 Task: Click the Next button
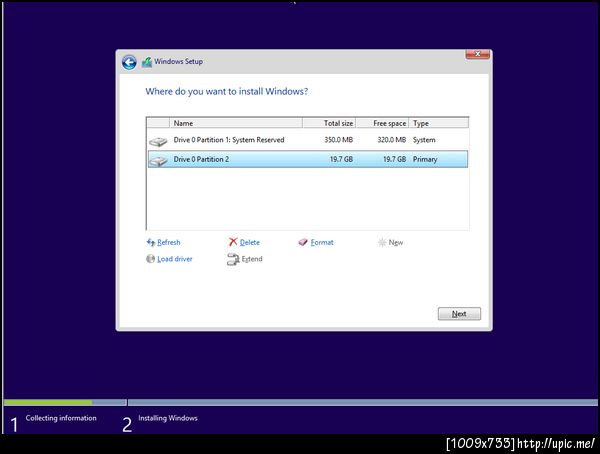(x=459, y=314)
